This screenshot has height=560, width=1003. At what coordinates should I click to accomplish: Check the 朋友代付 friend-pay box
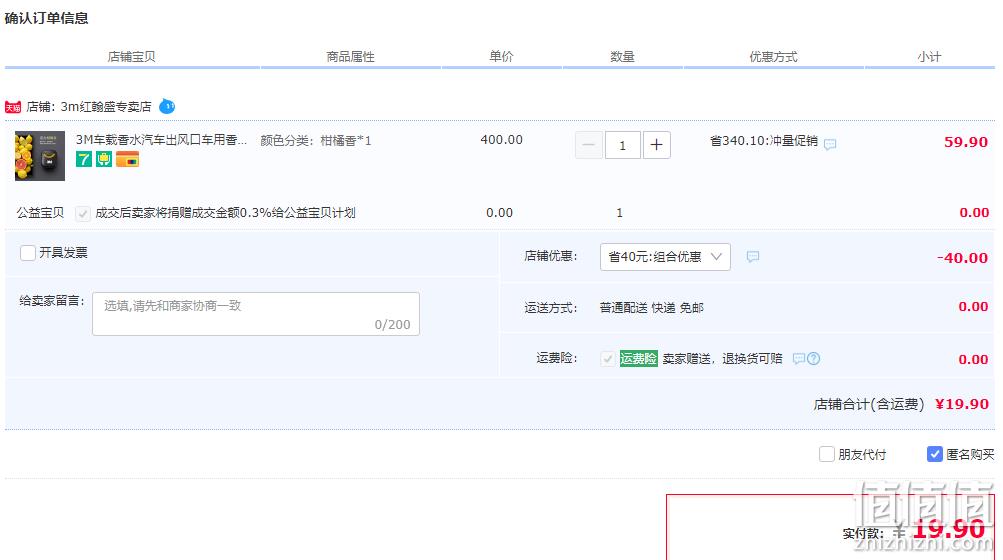[827, 454]
